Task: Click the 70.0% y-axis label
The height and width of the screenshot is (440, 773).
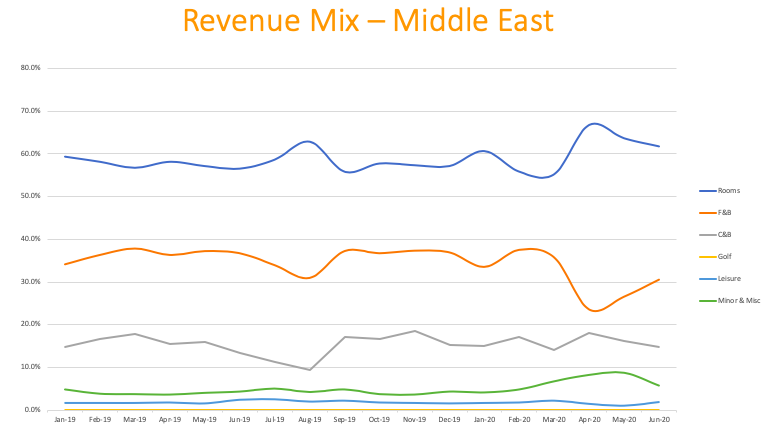Action: 31,111
